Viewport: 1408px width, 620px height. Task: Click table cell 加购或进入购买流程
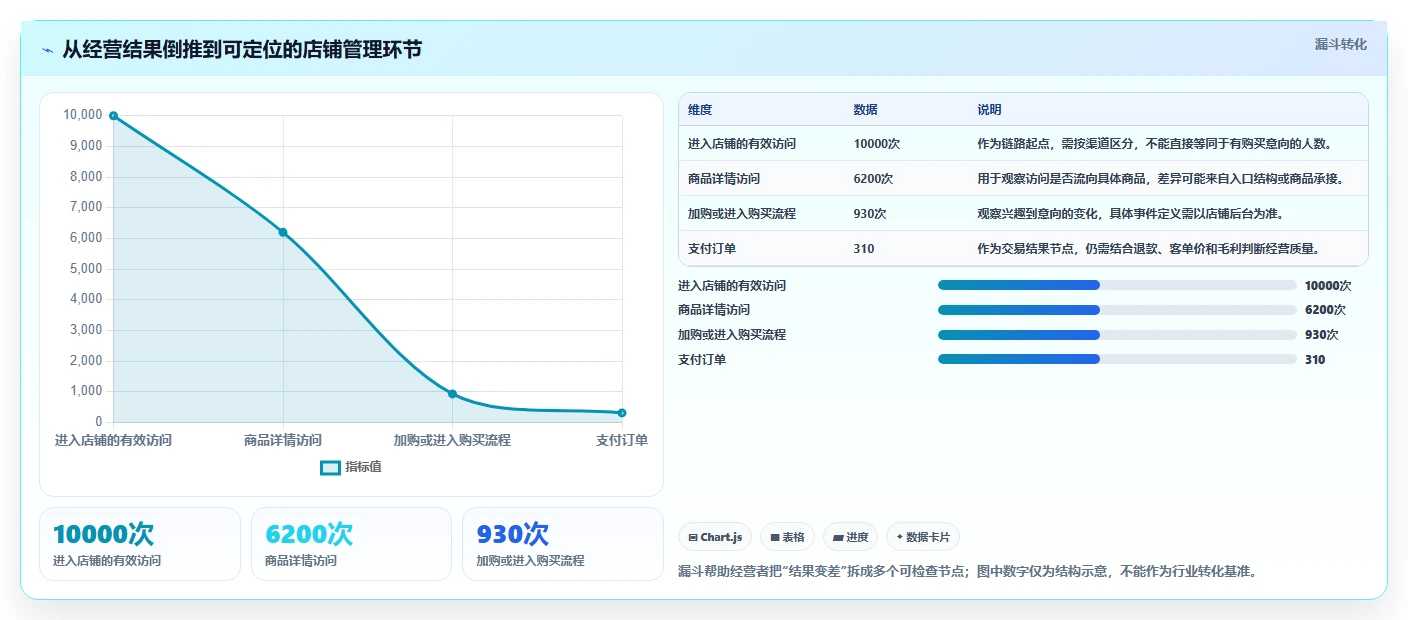(742, 214)
